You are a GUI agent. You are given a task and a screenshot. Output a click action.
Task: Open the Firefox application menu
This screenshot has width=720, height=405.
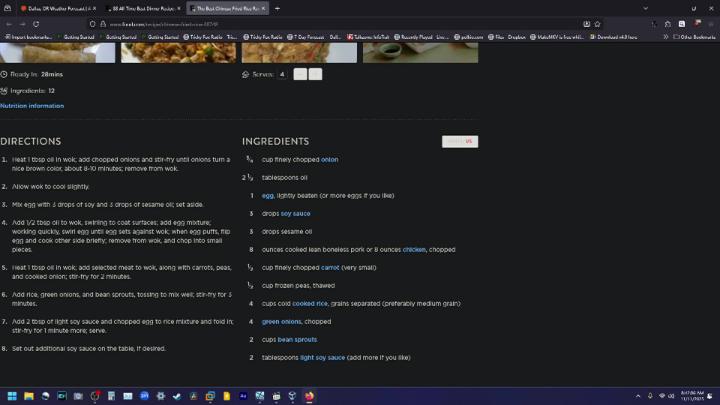point(711,23)
